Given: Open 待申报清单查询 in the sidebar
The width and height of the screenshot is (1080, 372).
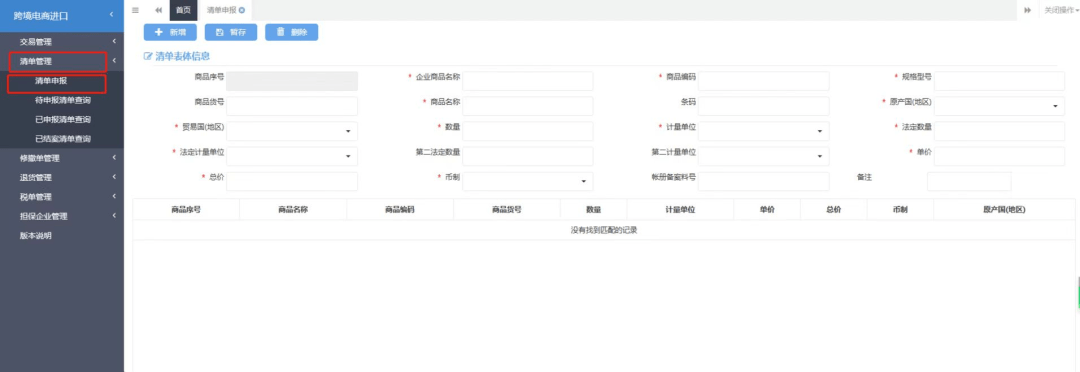Looking at the screenshot, I should 62,100.
